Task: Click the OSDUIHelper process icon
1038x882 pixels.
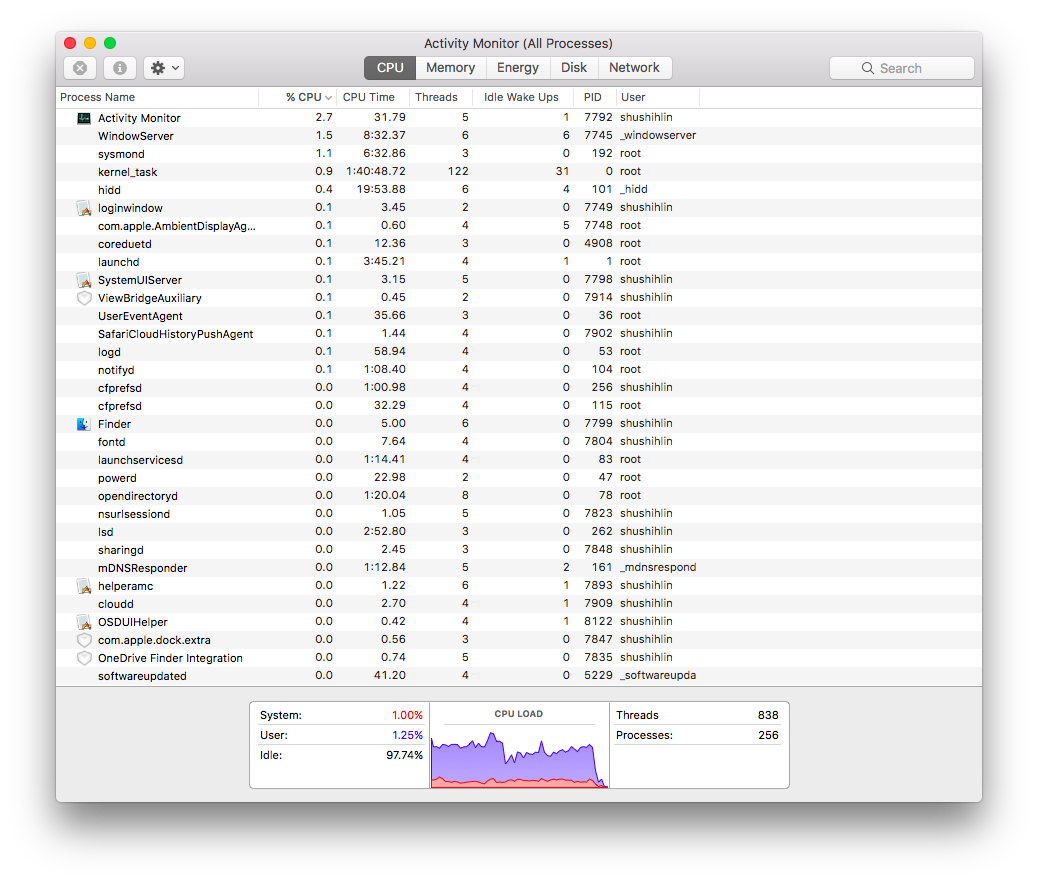Action: click(84, 622)
